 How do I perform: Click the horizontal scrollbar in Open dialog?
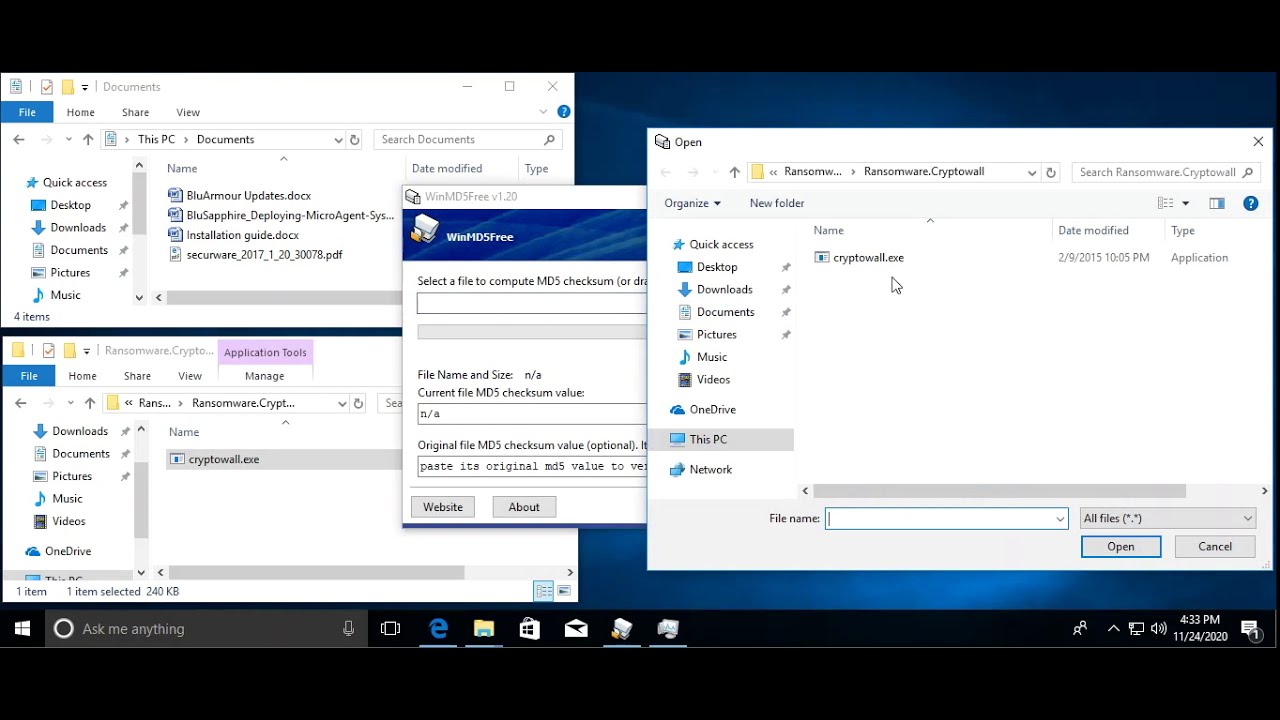[x=999, y=491]
